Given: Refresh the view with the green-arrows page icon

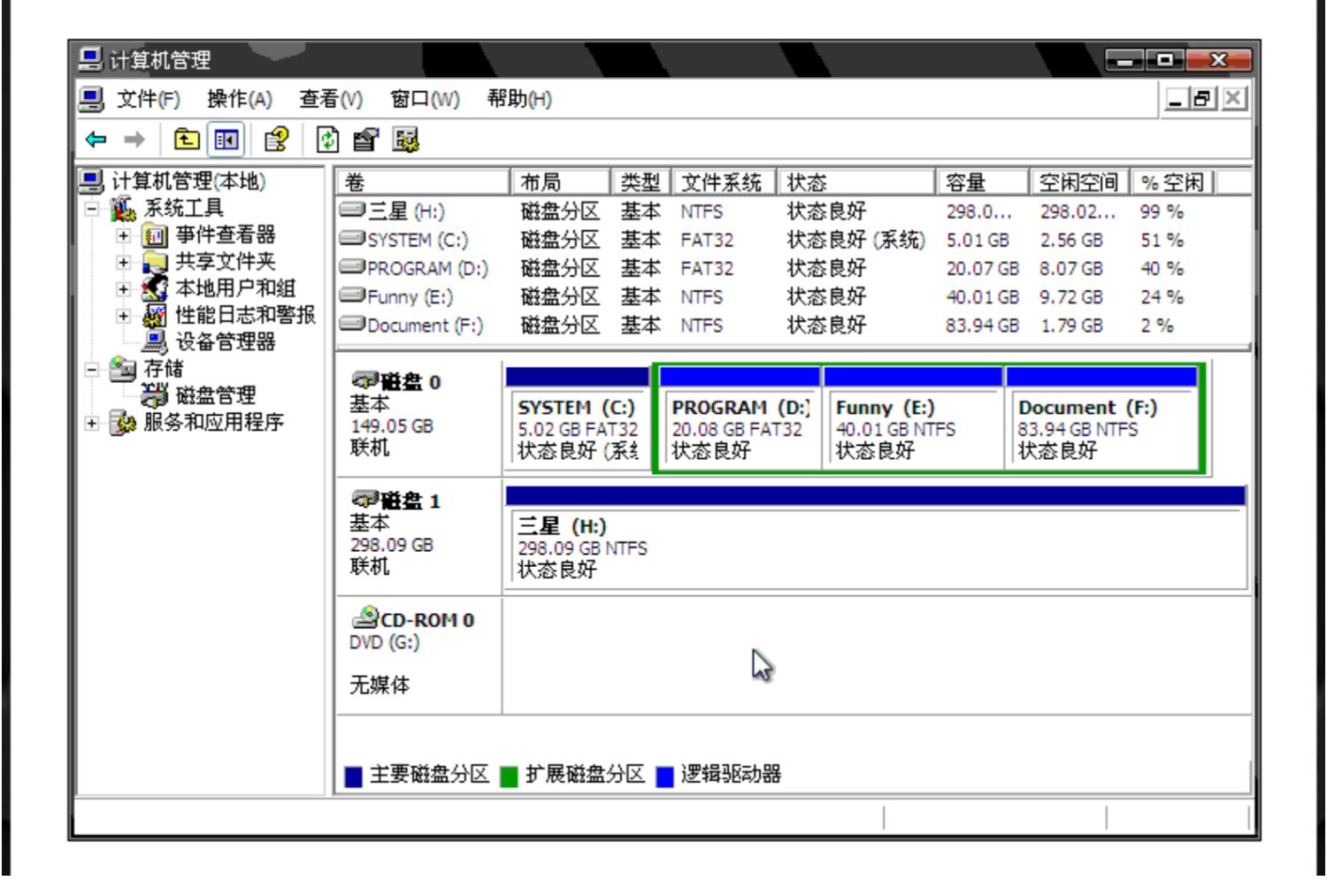Looking at the screenshot, I should pyautogui.click(x=327, y=140).
